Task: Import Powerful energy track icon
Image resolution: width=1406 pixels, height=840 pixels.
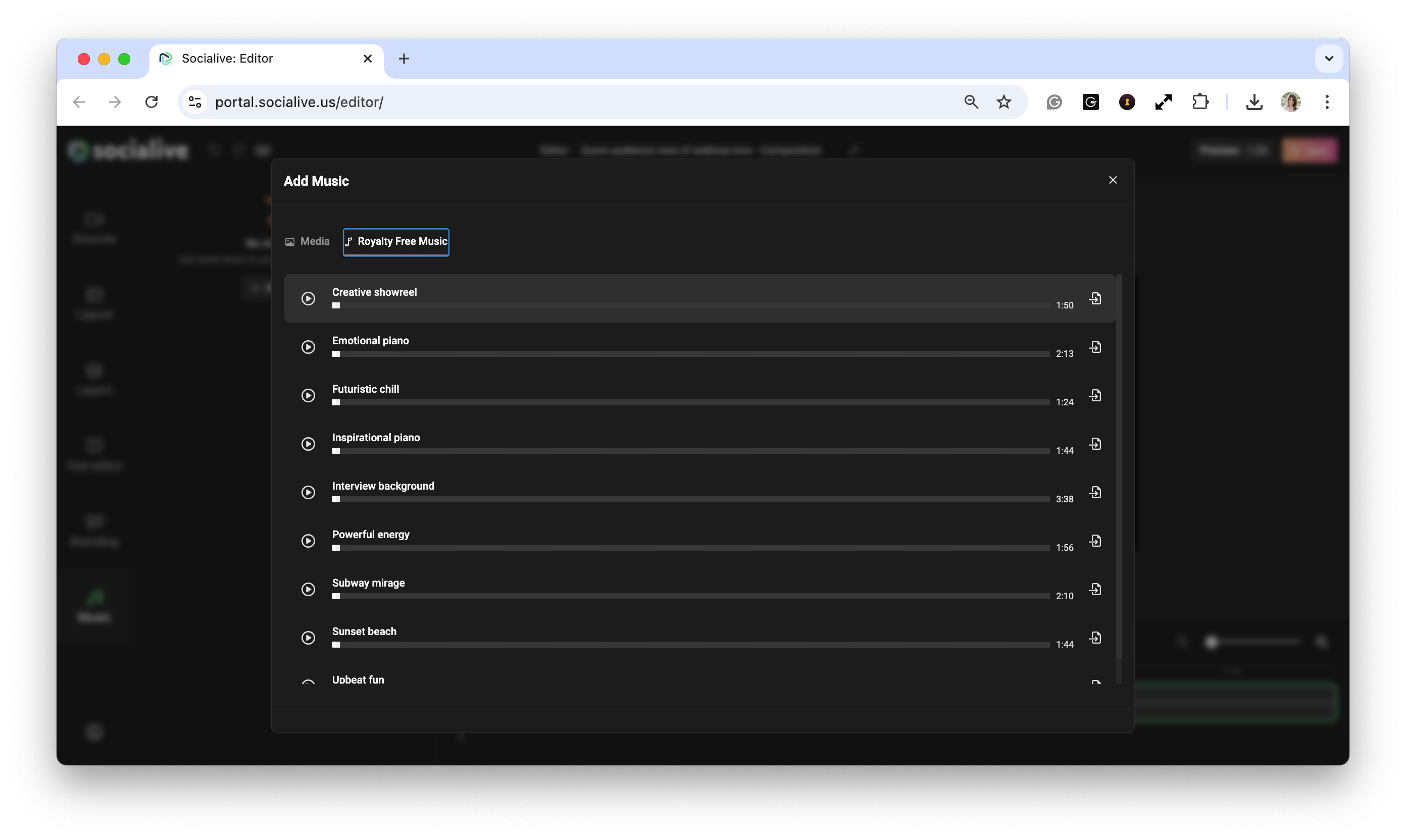Action: coord(1095,541)
